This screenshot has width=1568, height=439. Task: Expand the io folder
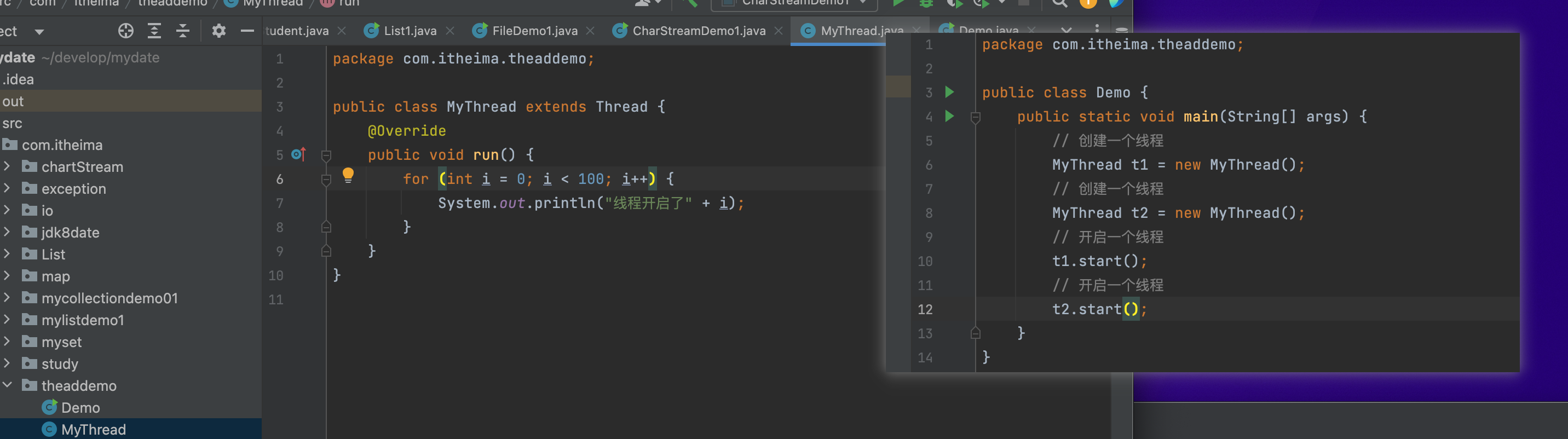coord(7,210)
